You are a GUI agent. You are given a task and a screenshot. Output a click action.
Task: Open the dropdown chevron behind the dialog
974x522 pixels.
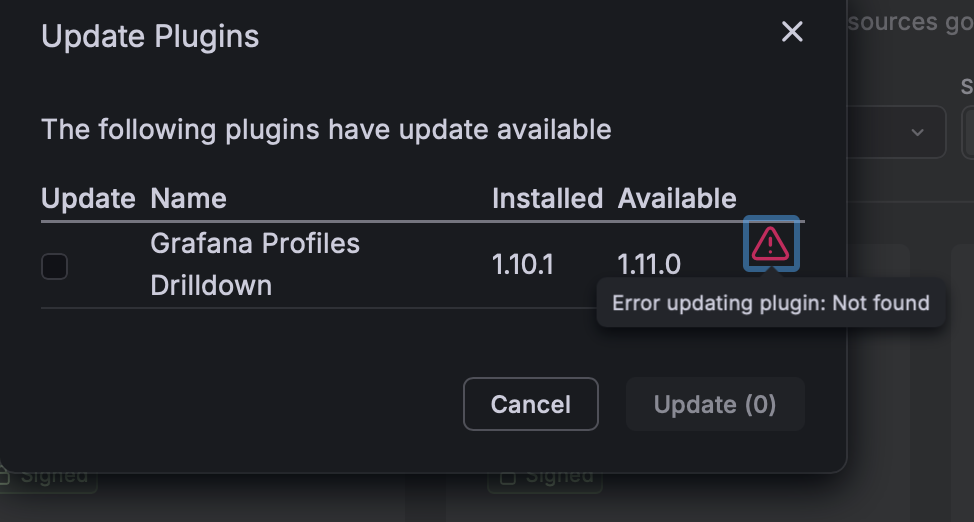click(x=917, y=132)
